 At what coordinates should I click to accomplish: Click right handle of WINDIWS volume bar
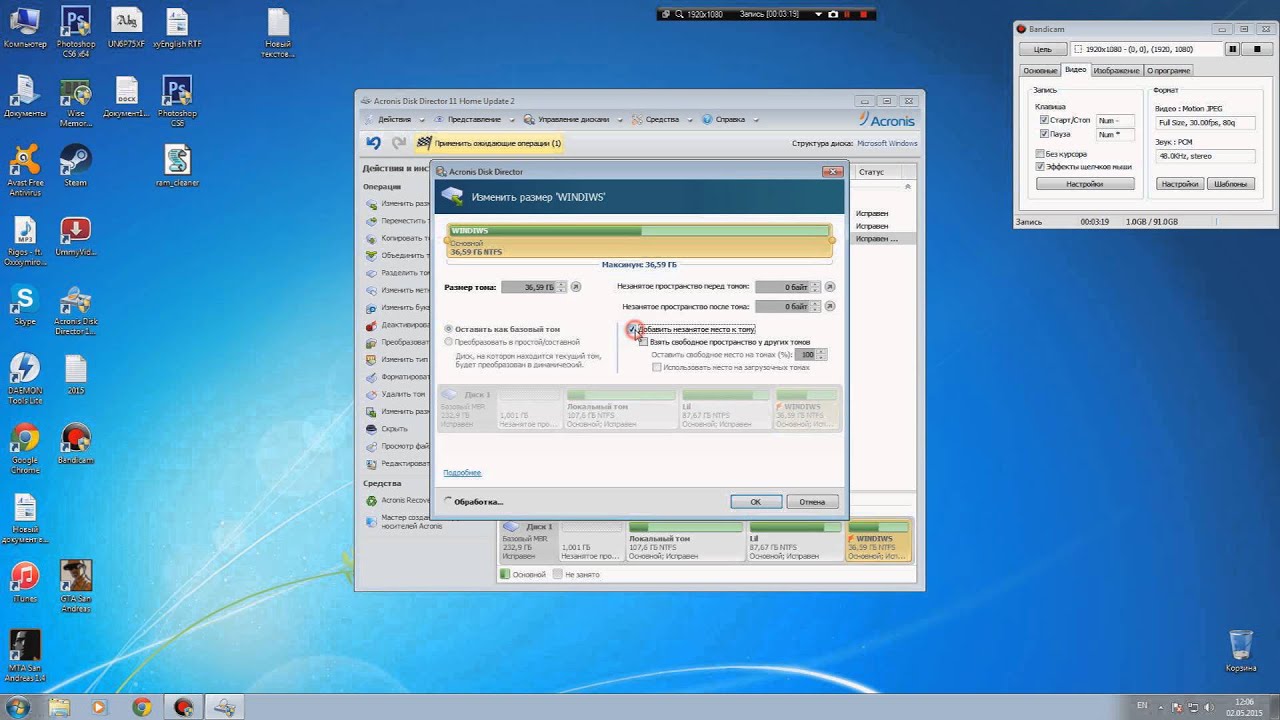pyautogui.click(x=832, y=240)
